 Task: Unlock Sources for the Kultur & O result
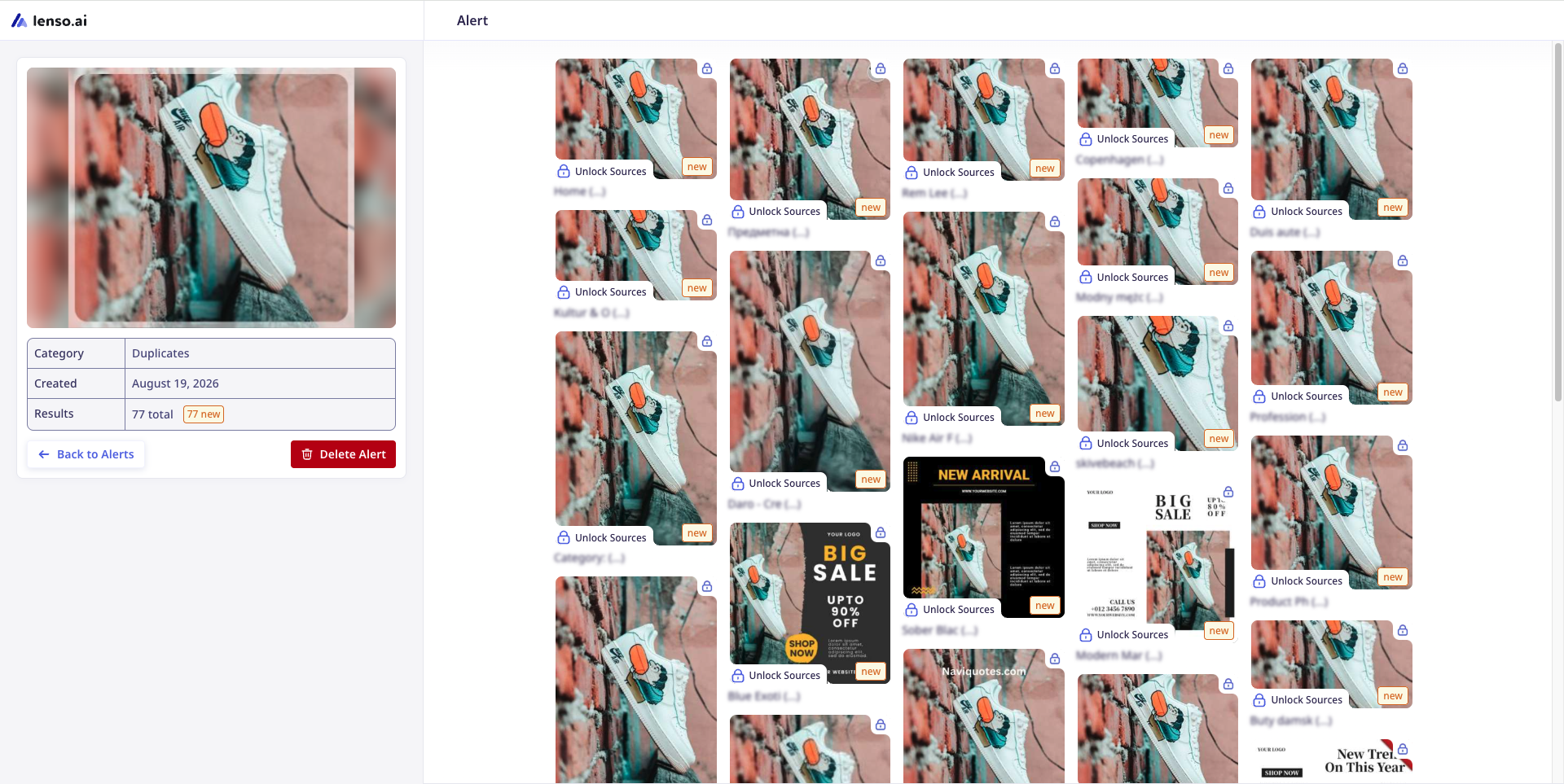(x=602, y=291)
